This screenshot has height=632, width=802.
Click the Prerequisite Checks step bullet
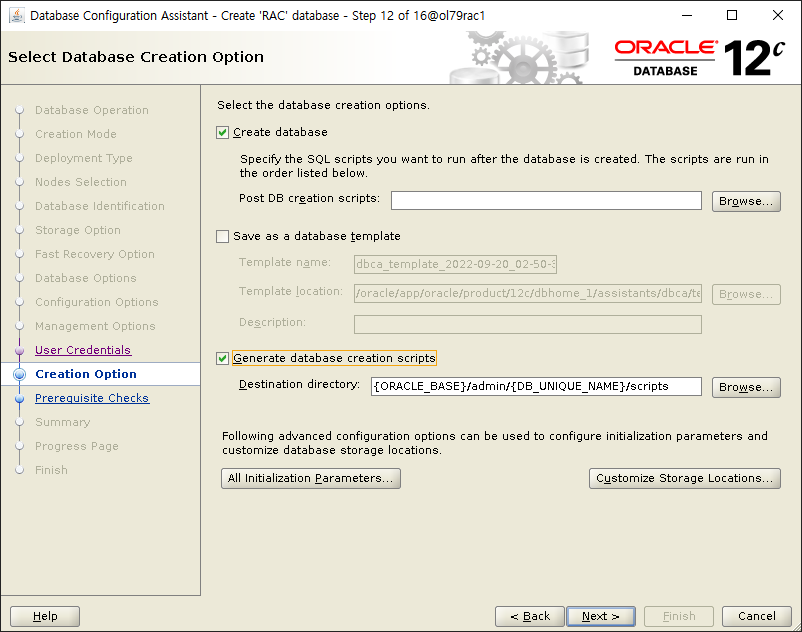[19, 398]
